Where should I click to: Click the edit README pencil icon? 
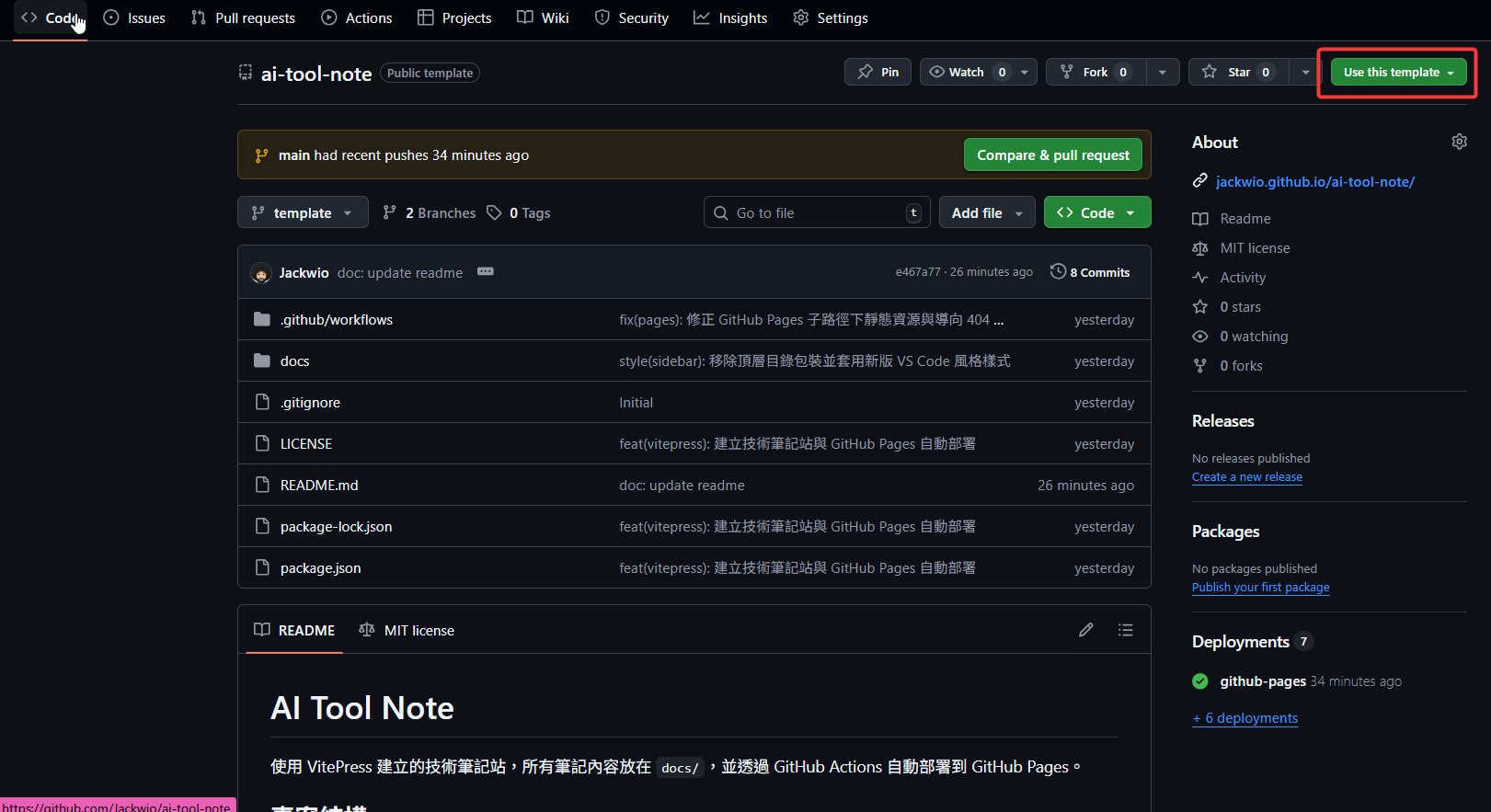coord(1086,630)
